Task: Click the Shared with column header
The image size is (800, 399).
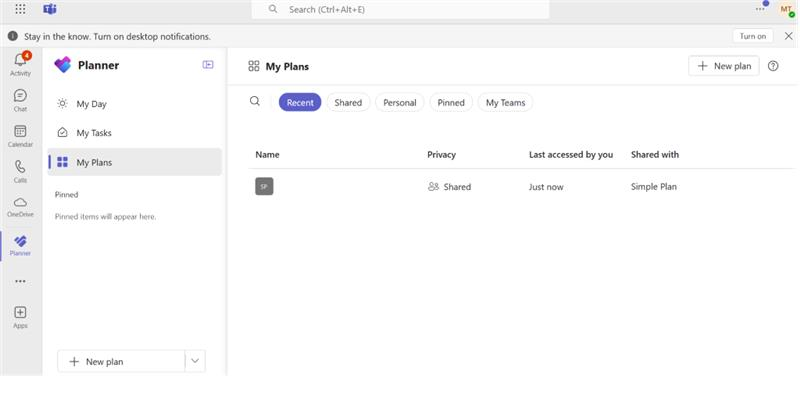Action: click(655, 154)
